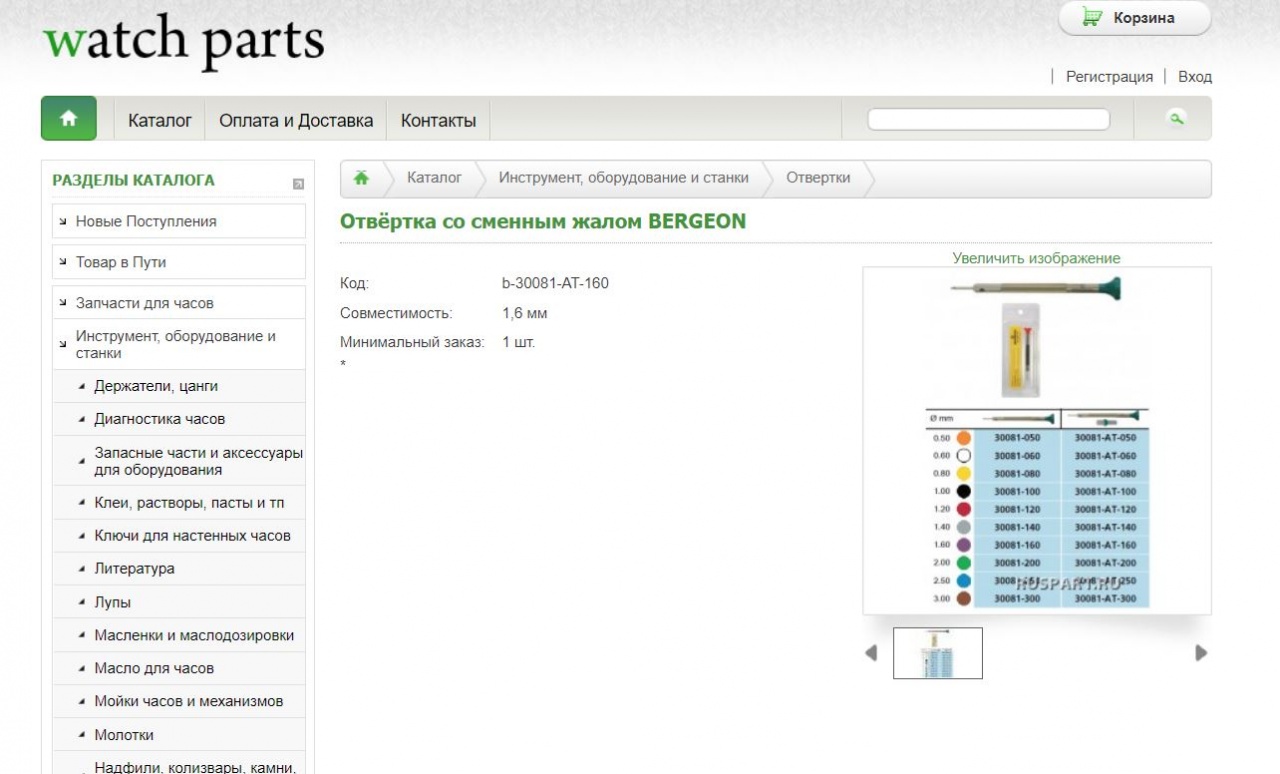This screenshot has width=1280, height=774.
Task: Click the РАЗДЕЛЫ КАТАЛОГА sidebar heading
Action: click(x=133, y=181)
